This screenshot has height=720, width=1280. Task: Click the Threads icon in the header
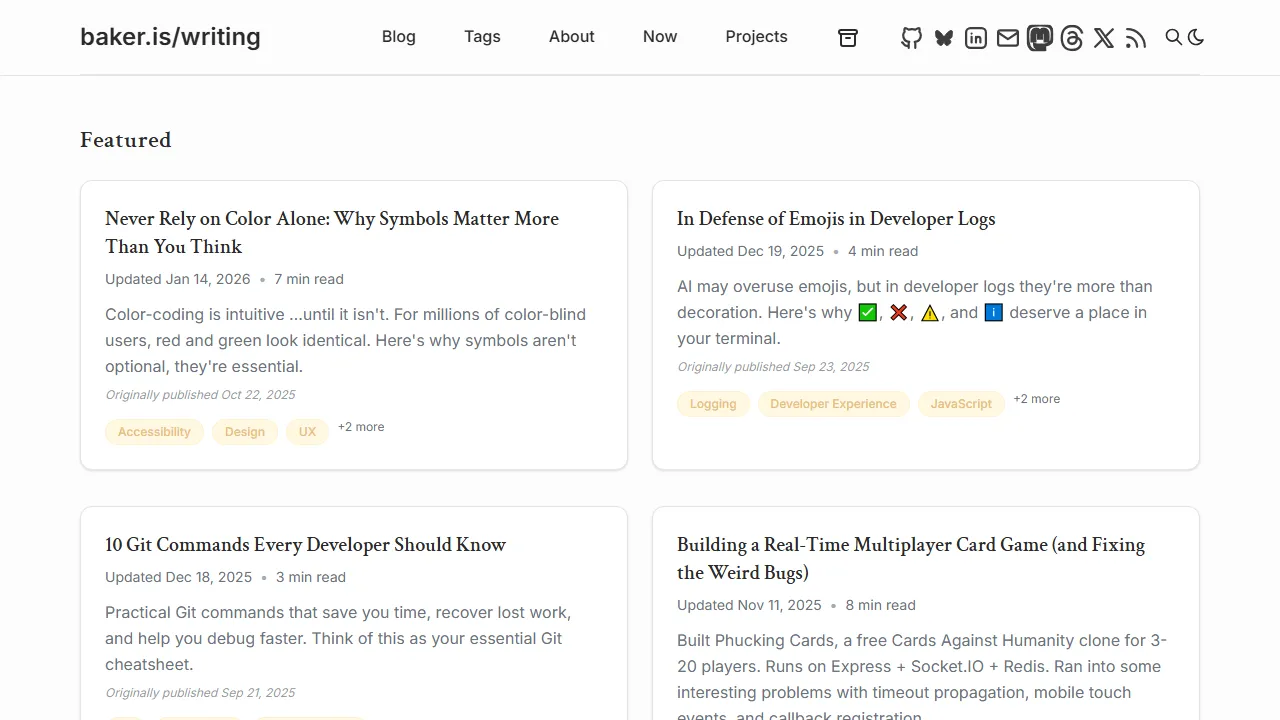click(x=1072, y=37)
